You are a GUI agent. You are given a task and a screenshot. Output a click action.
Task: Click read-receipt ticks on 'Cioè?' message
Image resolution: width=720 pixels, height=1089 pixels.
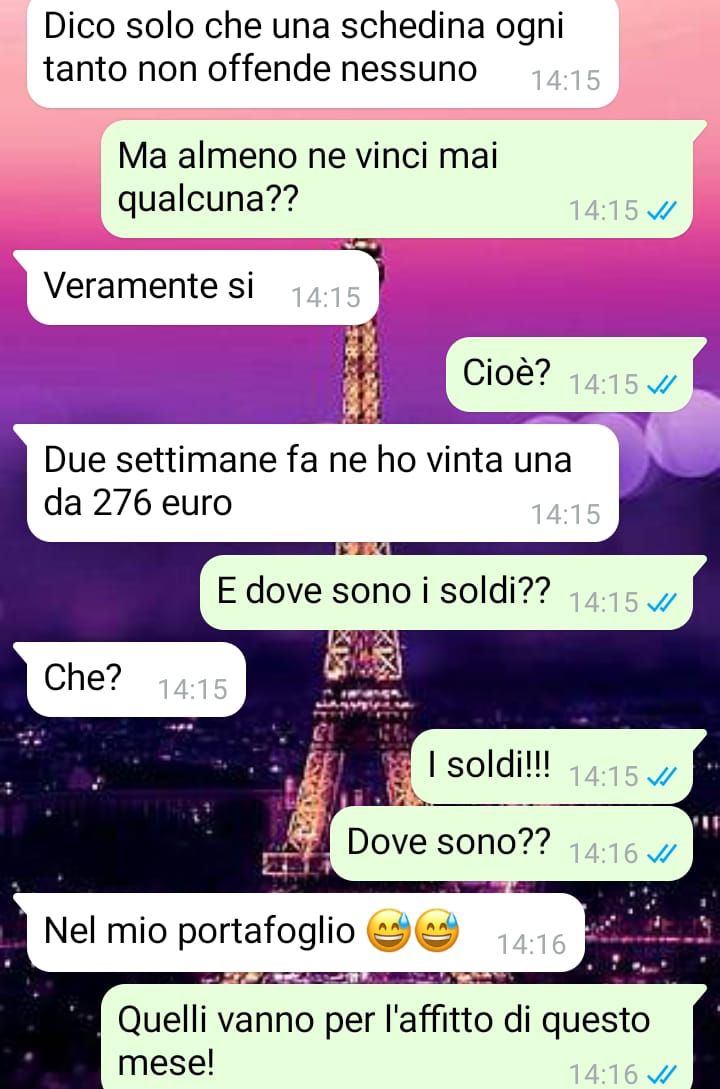point(661,384)
